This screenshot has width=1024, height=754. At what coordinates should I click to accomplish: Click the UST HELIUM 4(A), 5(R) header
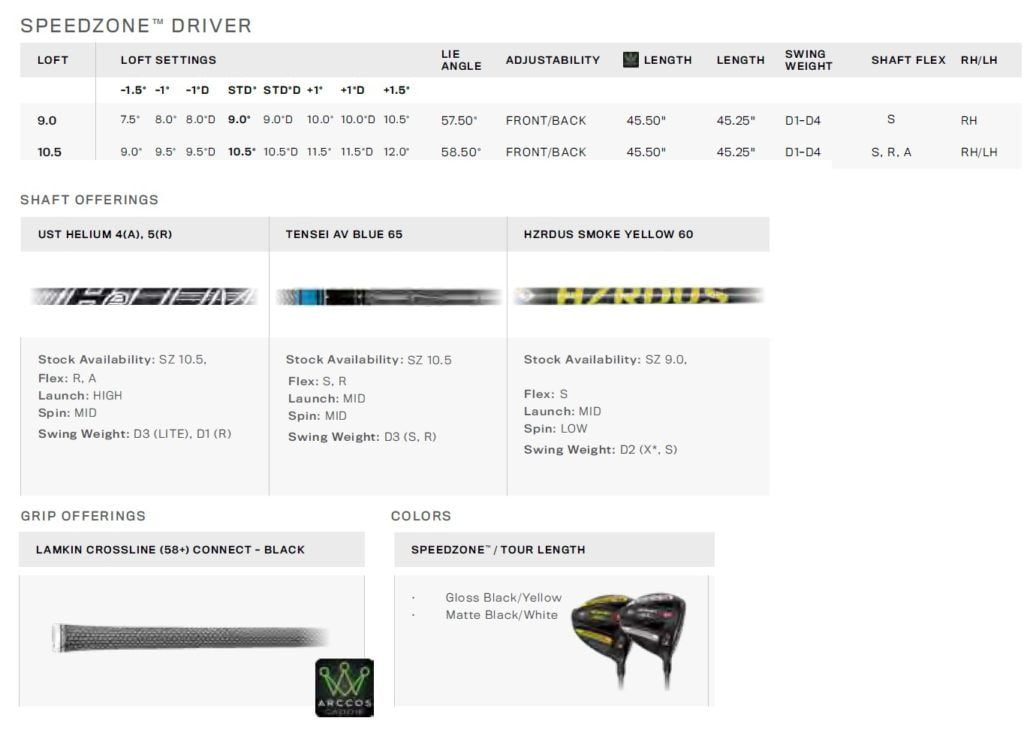(105, 234)
